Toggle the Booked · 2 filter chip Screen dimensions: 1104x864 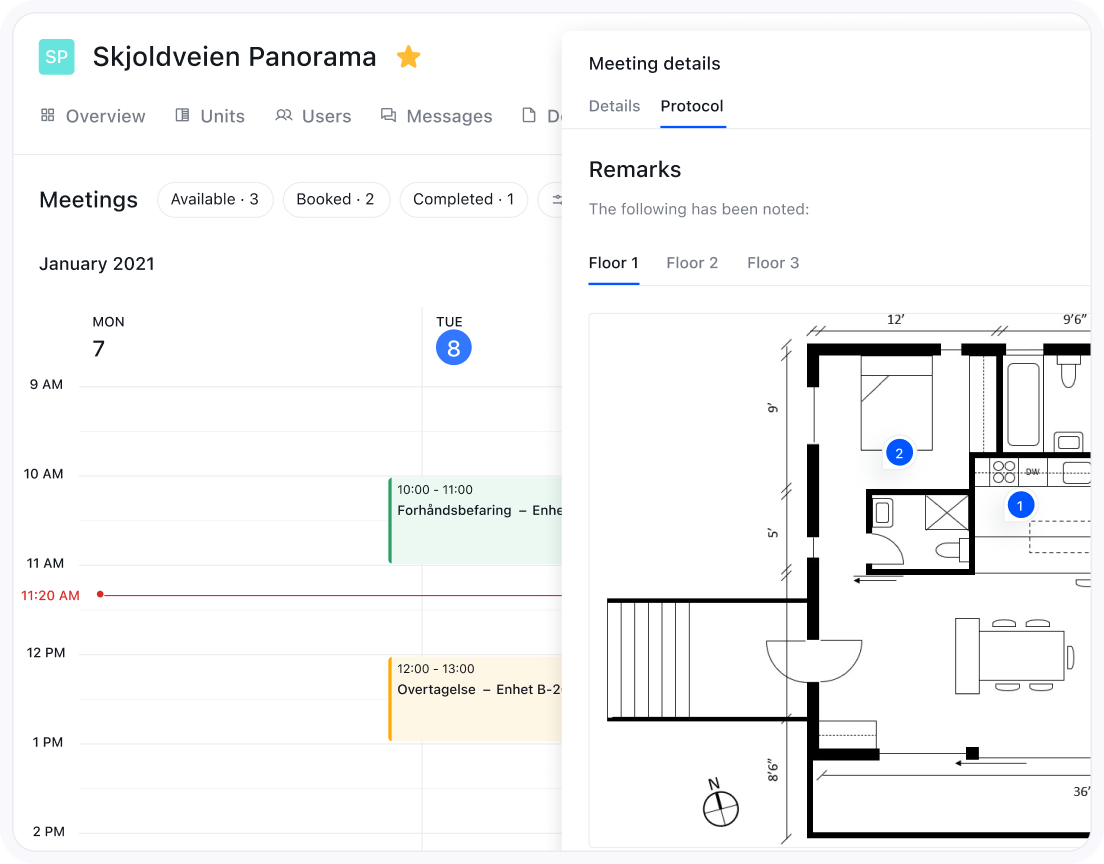335,199
